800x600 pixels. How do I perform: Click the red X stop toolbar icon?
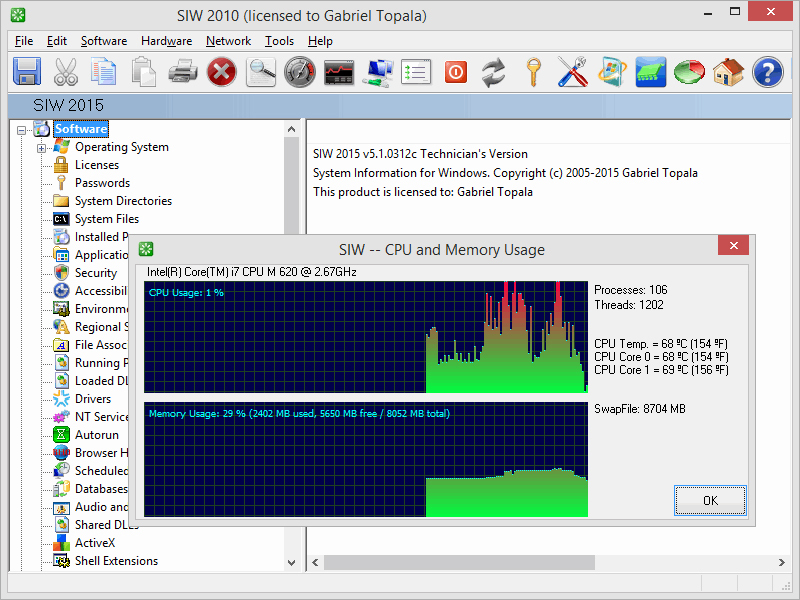coord(222,72)
